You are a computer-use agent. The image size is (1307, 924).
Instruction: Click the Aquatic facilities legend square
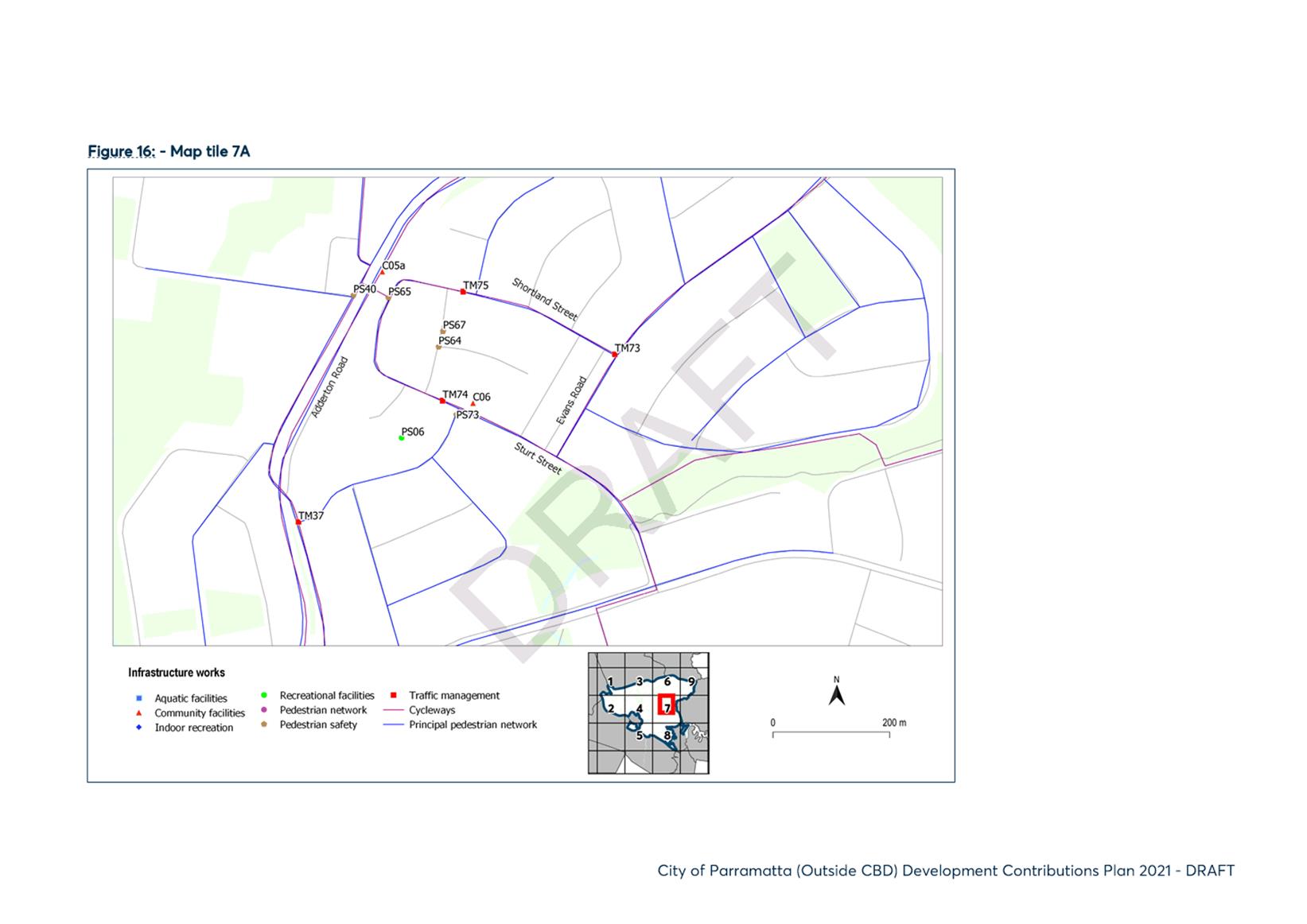[x=138, y=698]
